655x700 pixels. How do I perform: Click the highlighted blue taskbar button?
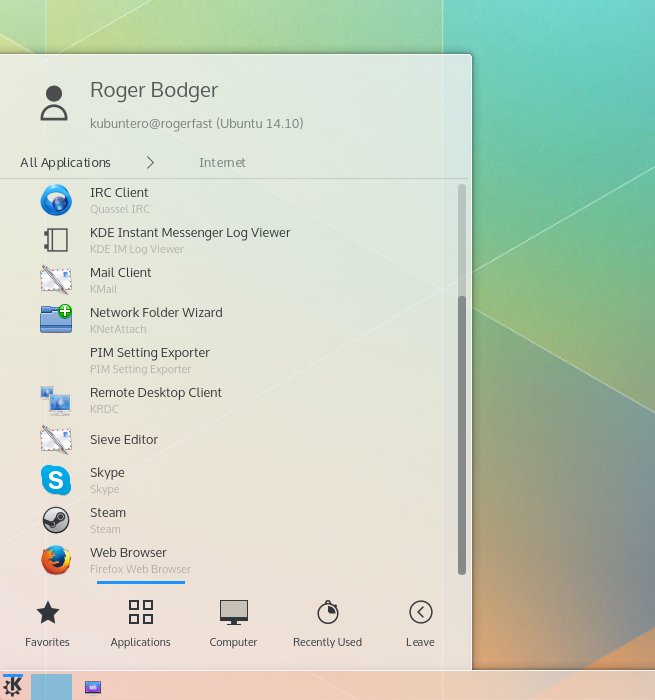(x=51, y=687)
